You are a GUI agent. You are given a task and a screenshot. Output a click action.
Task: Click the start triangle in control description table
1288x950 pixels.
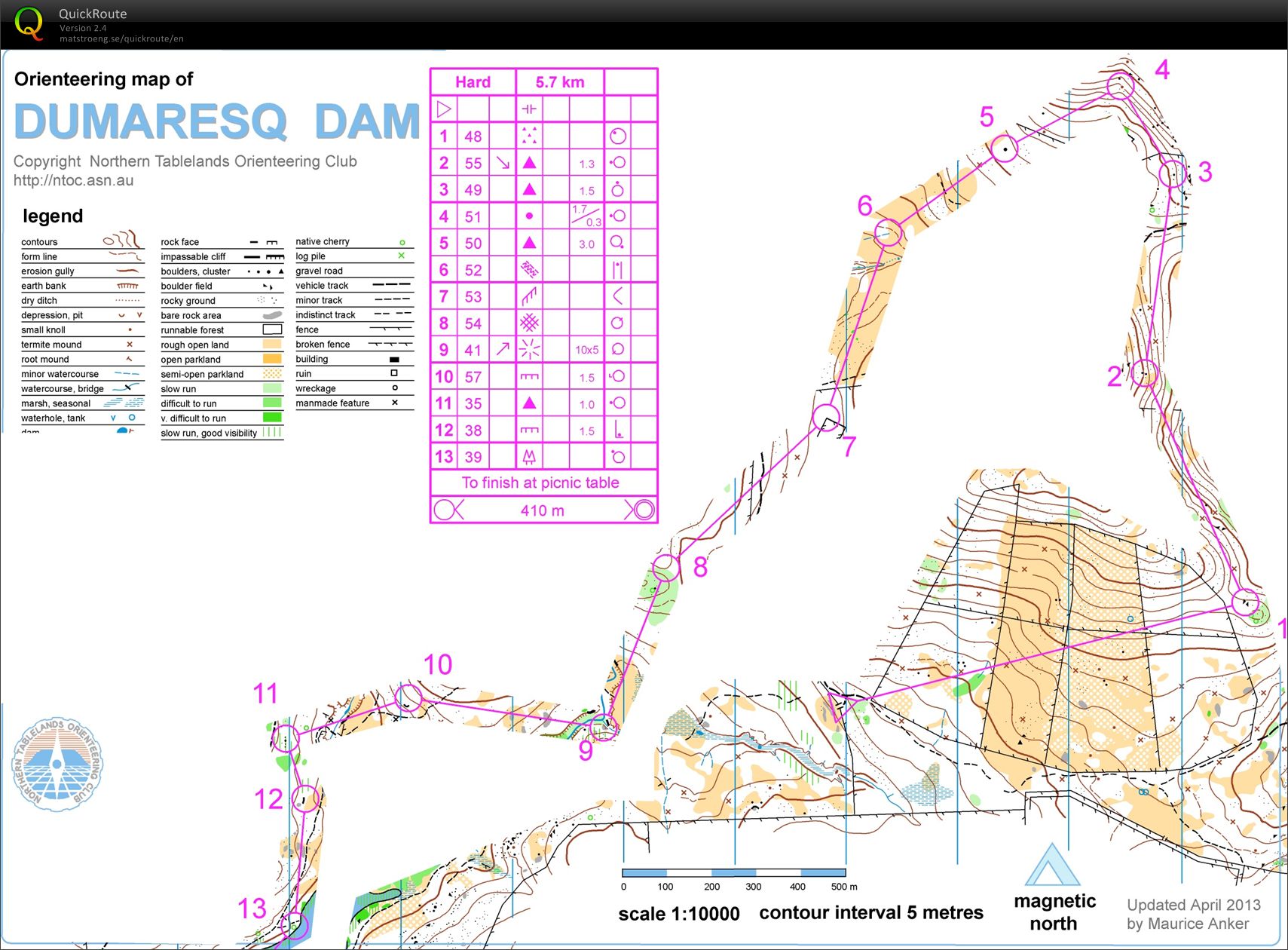pyautogui.click(x=444, y=109)
